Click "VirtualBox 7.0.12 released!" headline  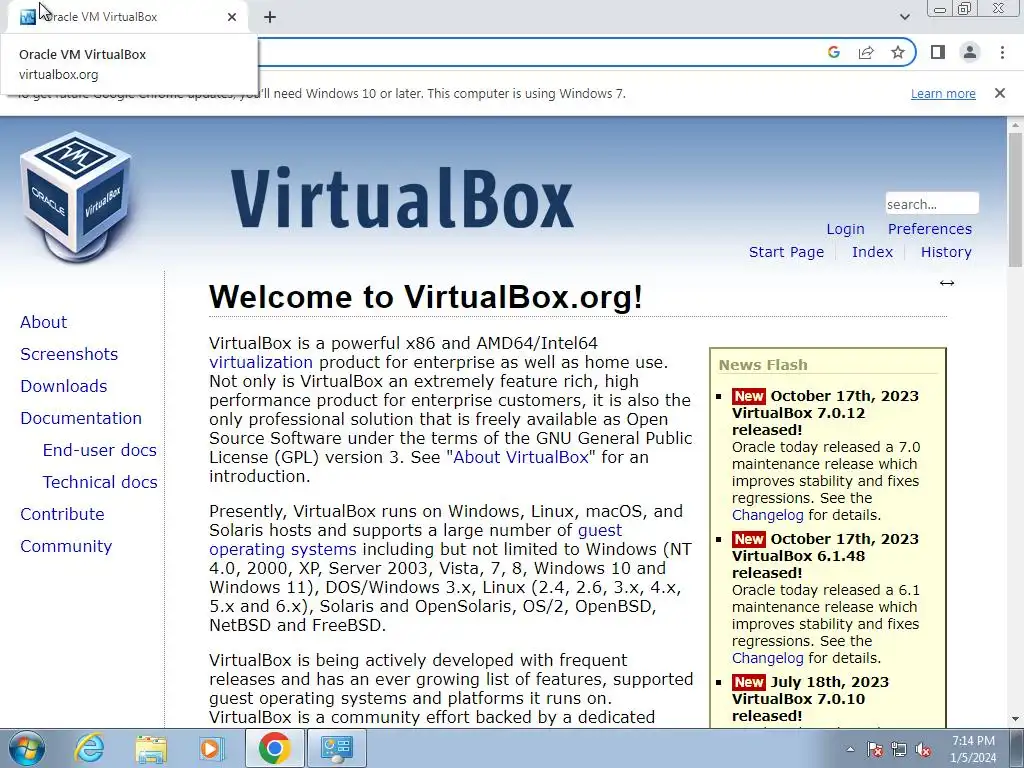pyautogui.click(x=798, y=422)
